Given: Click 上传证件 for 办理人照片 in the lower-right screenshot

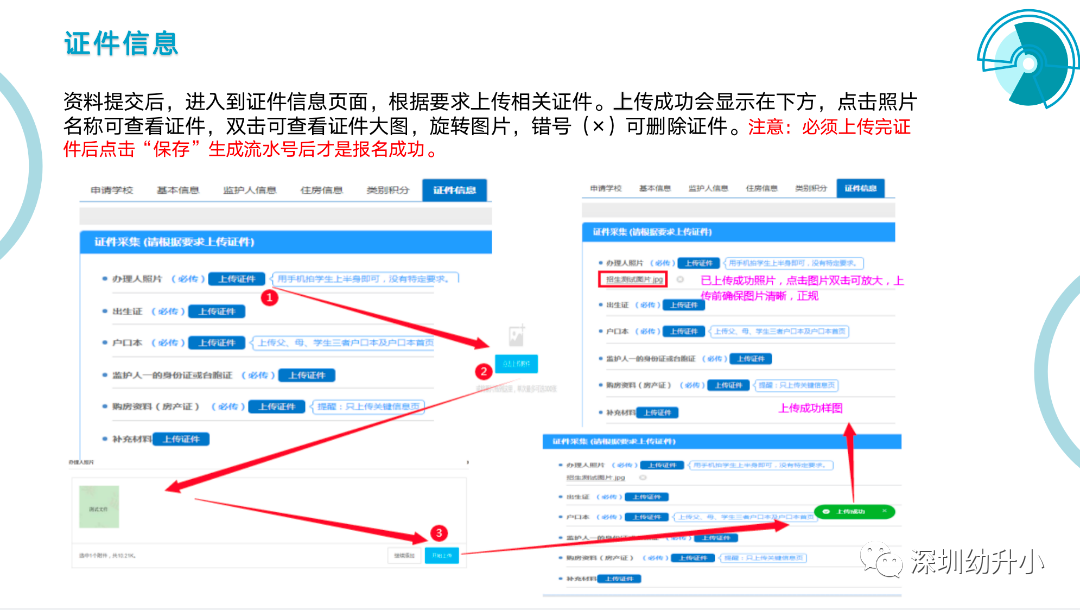Looking at the screenshot, I should pos(663,465).
